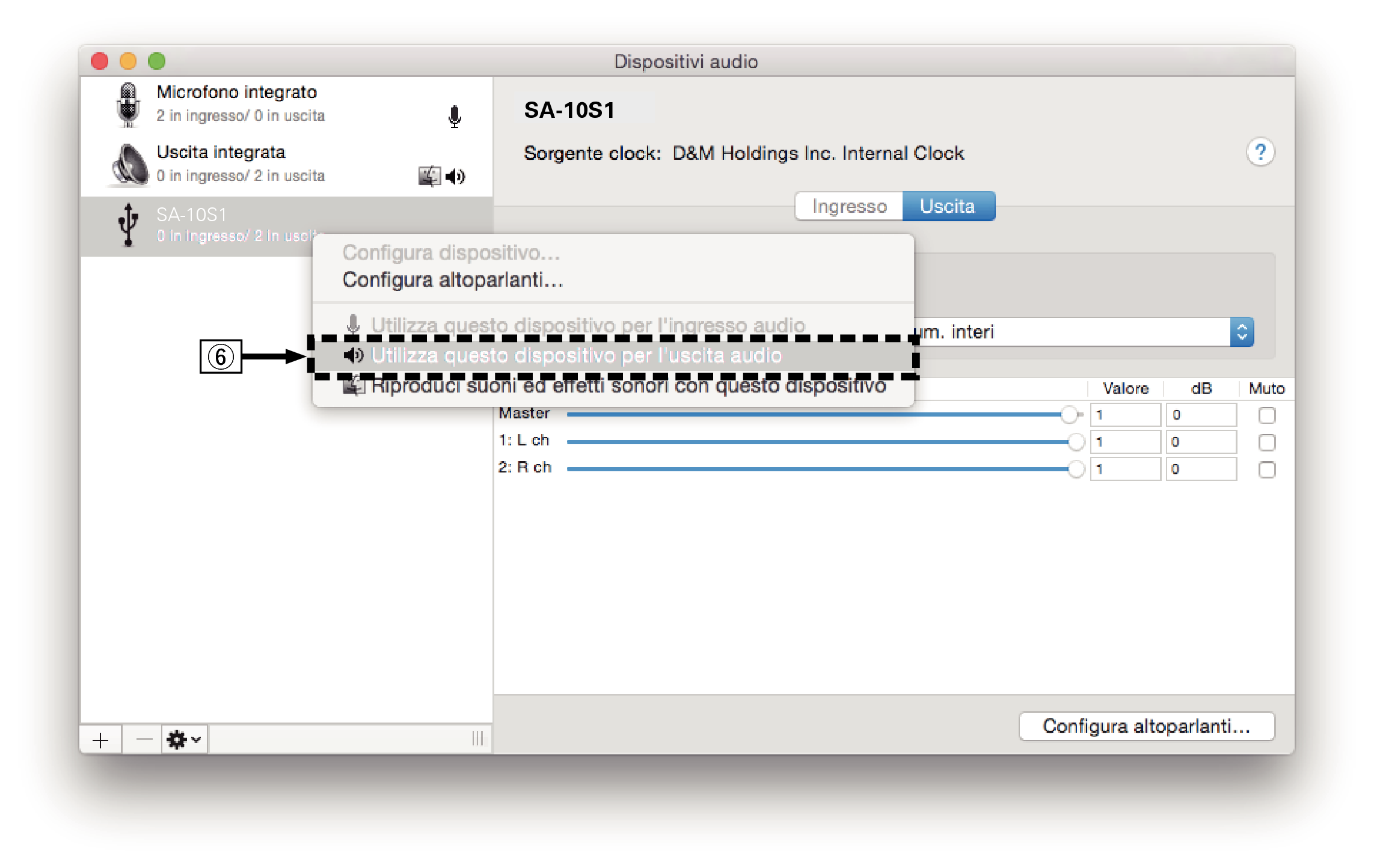1374x868 pixels.
Task: Click the Master dB input field
Action: (x=1201, y=415)
